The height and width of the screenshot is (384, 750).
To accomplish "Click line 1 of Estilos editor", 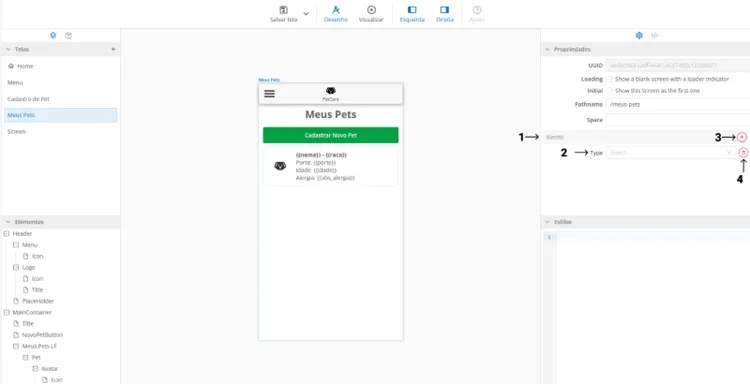I will [653, 237].
